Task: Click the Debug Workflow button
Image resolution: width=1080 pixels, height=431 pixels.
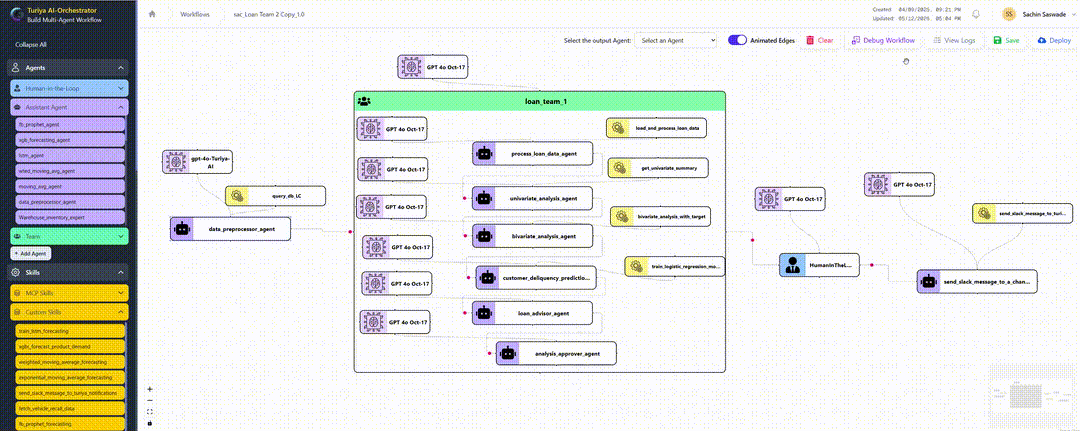Action: 884,41
